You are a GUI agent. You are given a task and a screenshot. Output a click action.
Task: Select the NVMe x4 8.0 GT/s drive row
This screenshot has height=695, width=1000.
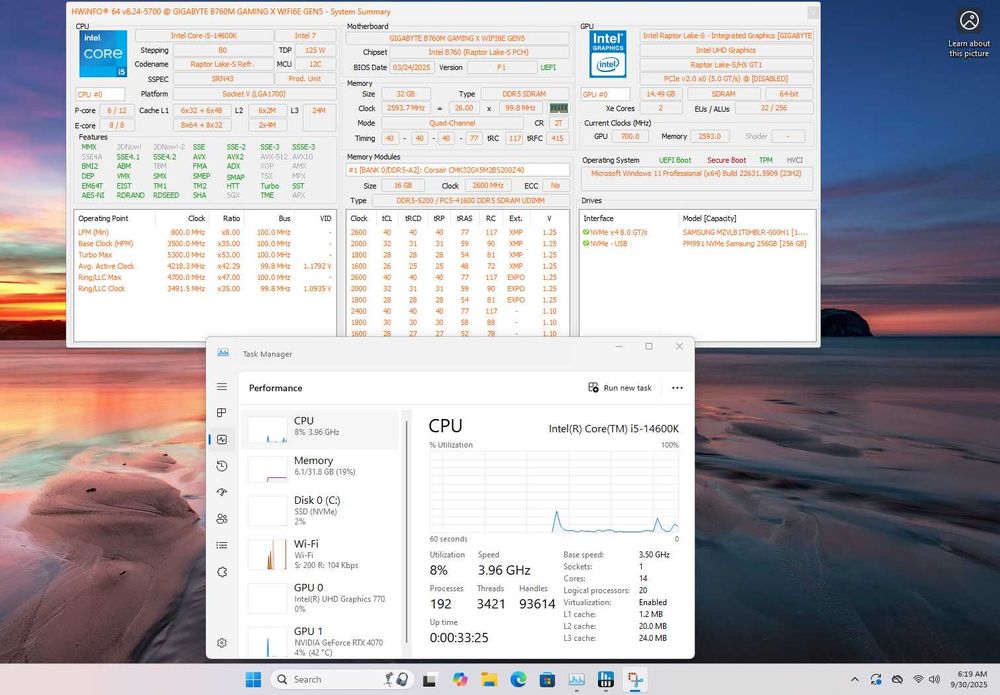pyautogui.click(x=698, y=232)
